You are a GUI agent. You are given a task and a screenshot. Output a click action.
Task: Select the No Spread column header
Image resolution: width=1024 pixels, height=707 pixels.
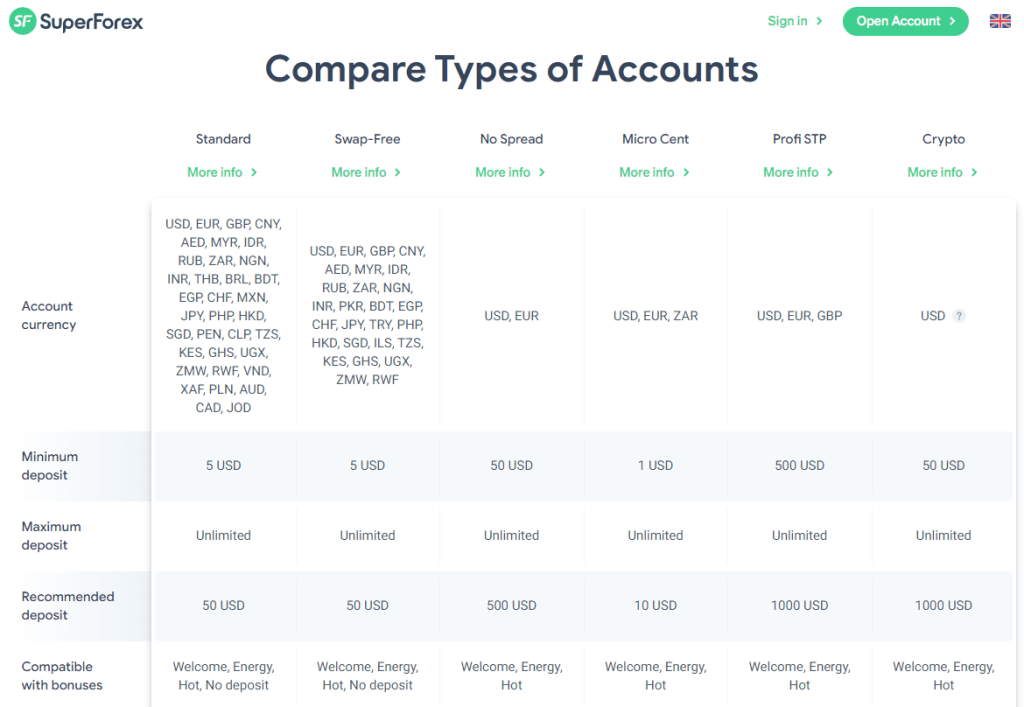click(511, 139)
